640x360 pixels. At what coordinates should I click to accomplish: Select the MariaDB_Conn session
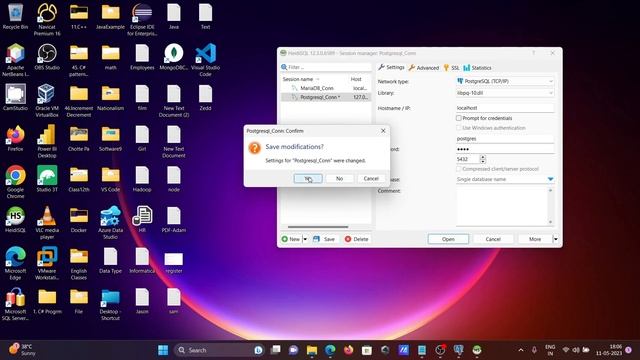click(326, 88)
